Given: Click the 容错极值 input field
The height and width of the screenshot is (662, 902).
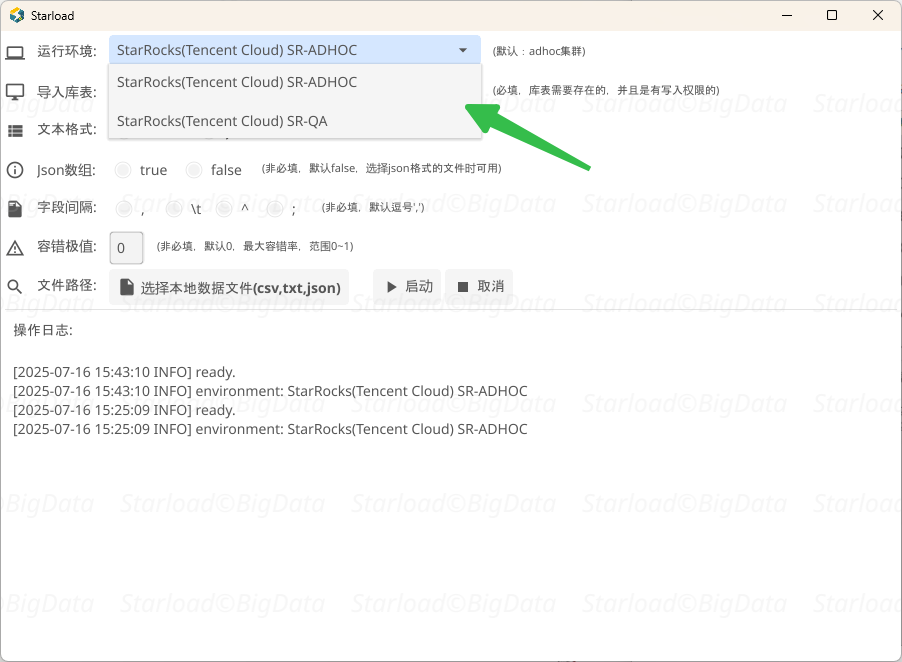Looking at the screenshot, I should coord(127,248).
